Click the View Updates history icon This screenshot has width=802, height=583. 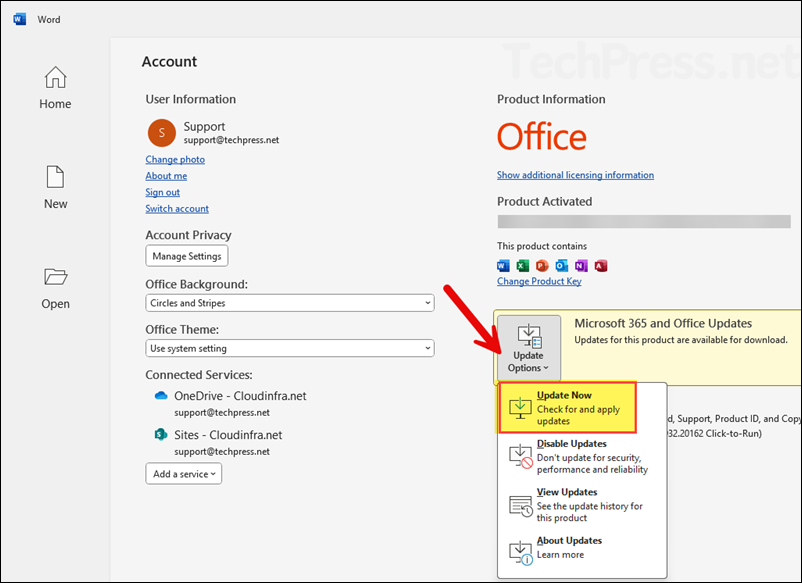(521, 505)
